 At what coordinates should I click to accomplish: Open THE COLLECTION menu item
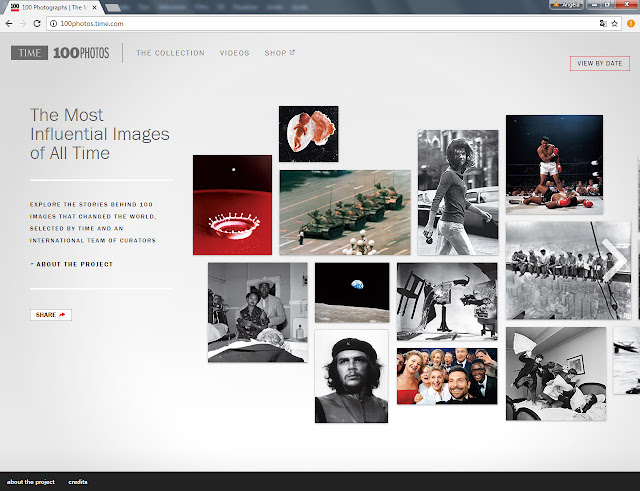tap(170, 53)
